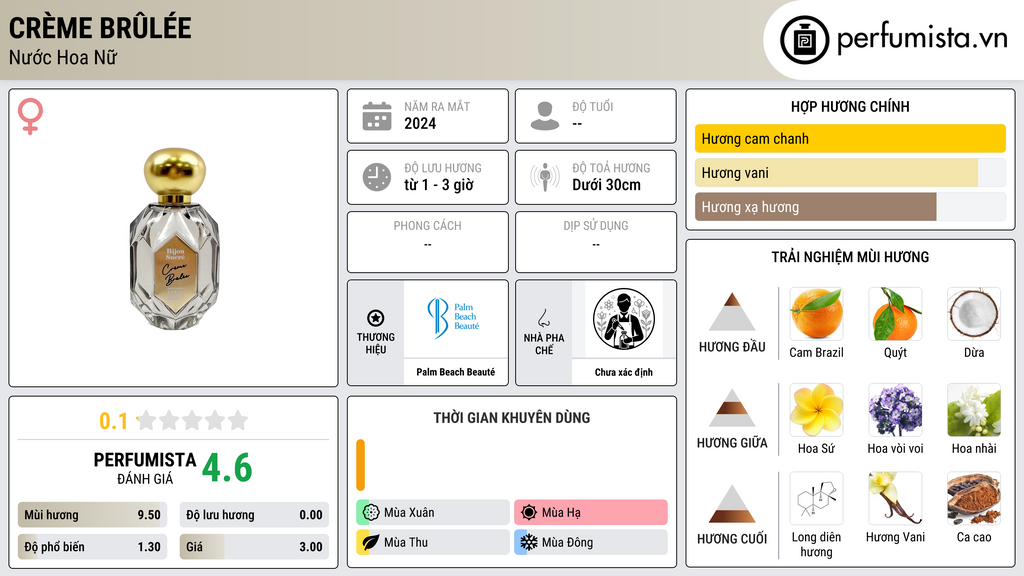The height and width of the screenshot is (576, 1024).
Task: Click the Hợp hương chính heading
Action: tap(850, 106)
